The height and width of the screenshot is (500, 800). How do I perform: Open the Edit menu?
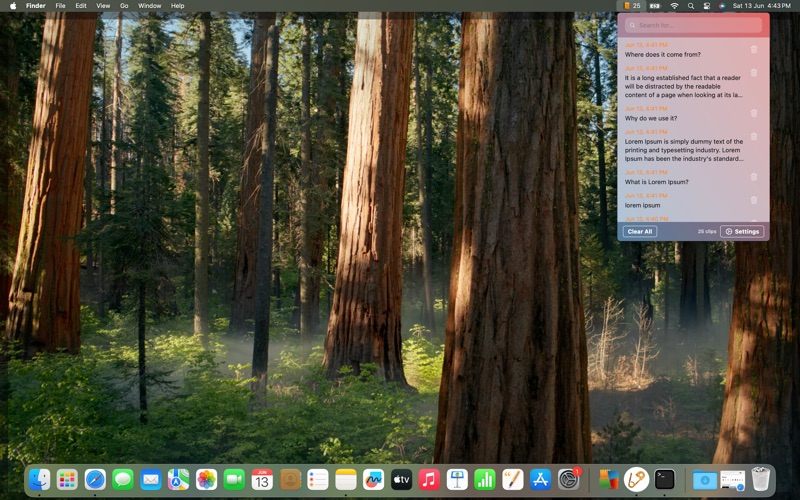pyautogui.click(x=81, y=6)
